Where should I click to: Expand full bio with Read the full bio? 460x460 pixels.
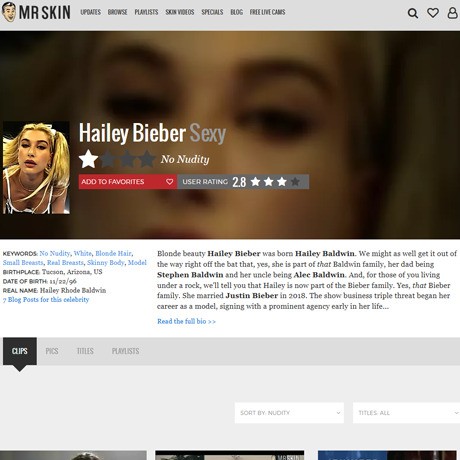pyautogui.click(x=186, y=321)
